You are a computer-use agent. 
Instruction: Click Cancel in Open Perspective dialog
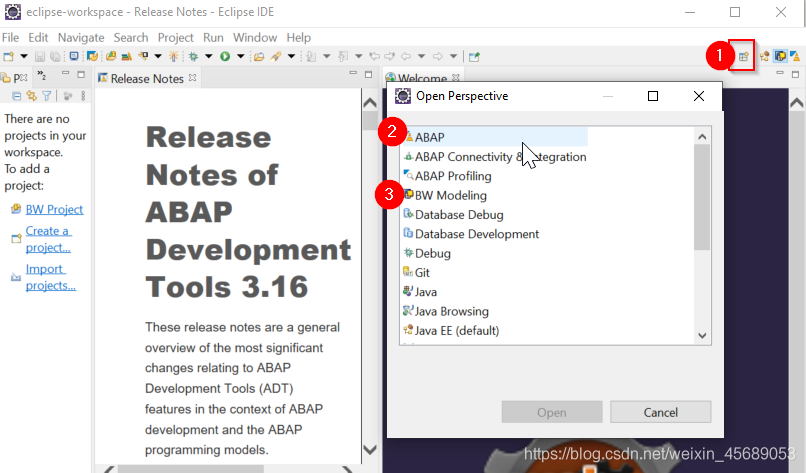click(661, 412)
